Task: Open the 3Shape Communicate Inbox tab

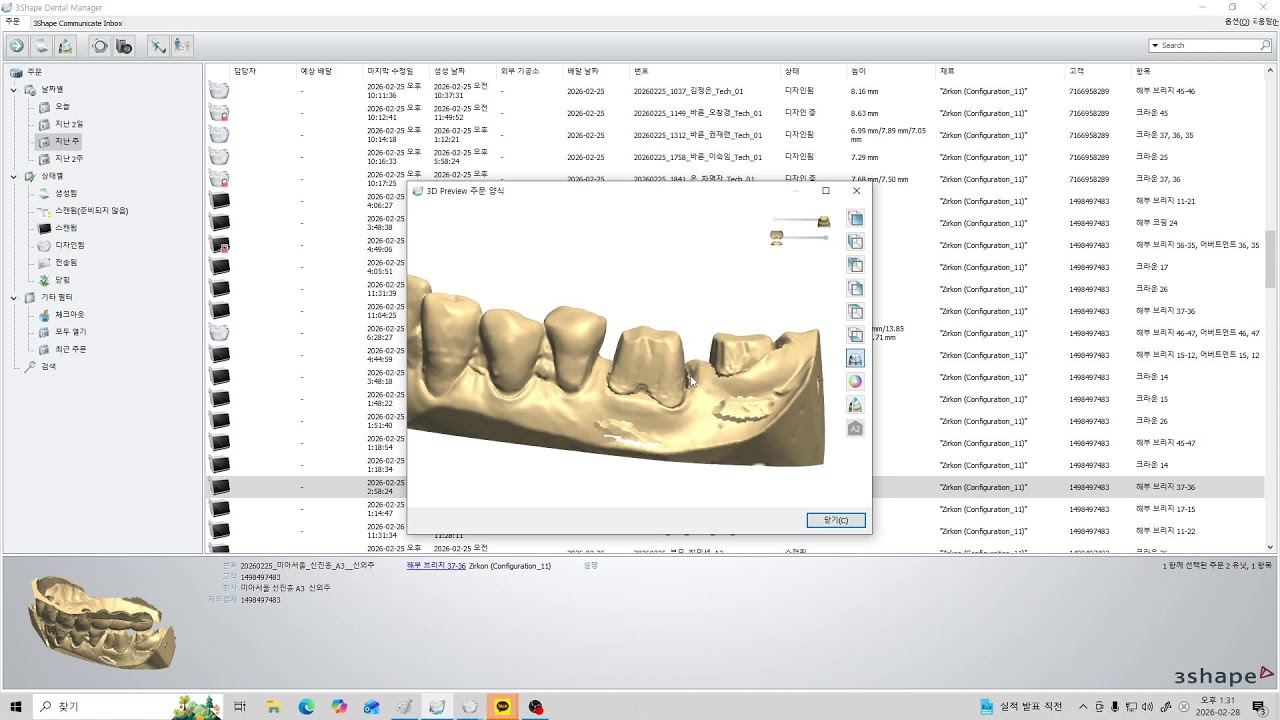Action: [77, 22]
